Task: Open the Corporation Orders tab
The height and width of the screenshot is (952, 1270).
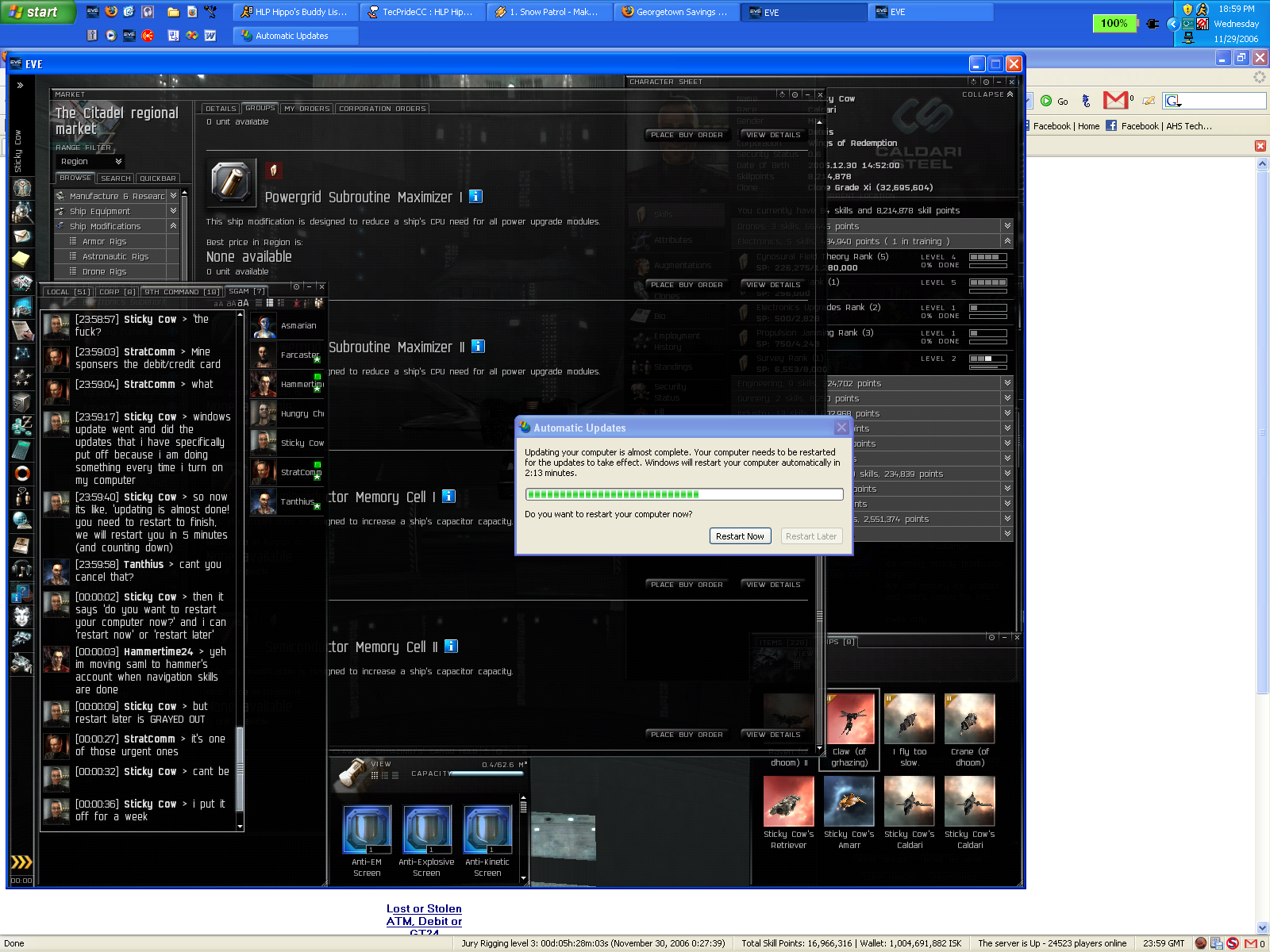Action: click(x=383, y=109)
